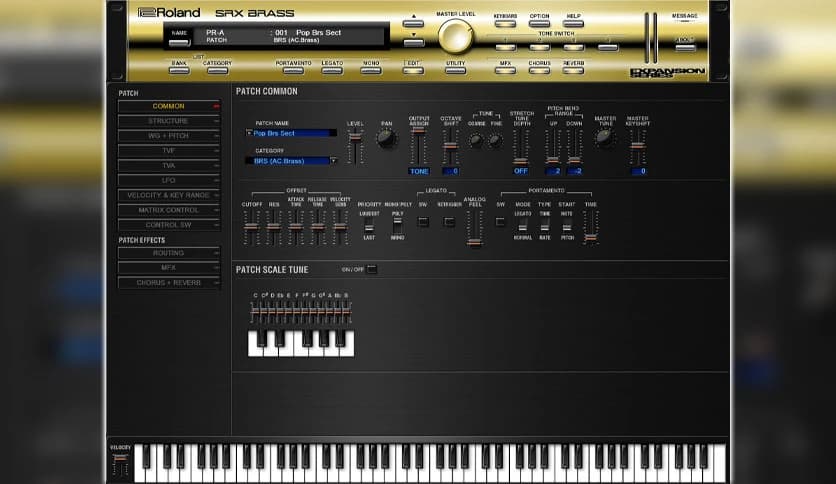The height and width of the screenshot is (484, 836).
Task: Select the Structure tab
Action: point(168,121)
